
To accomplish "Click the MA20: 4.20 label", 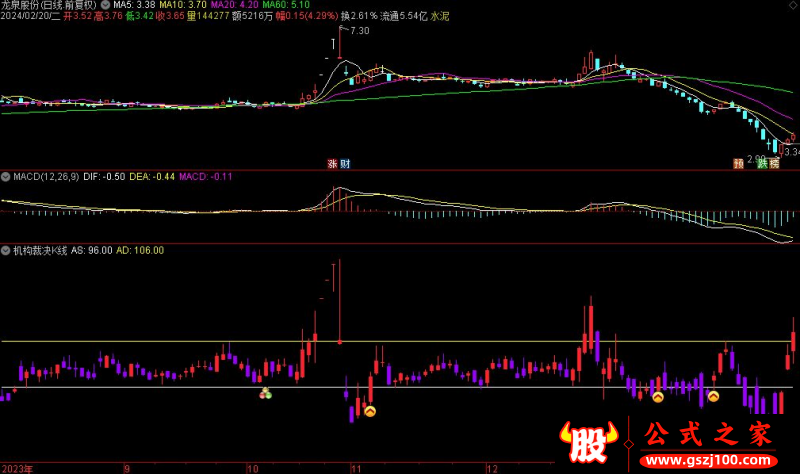I will tap(235, 5).
